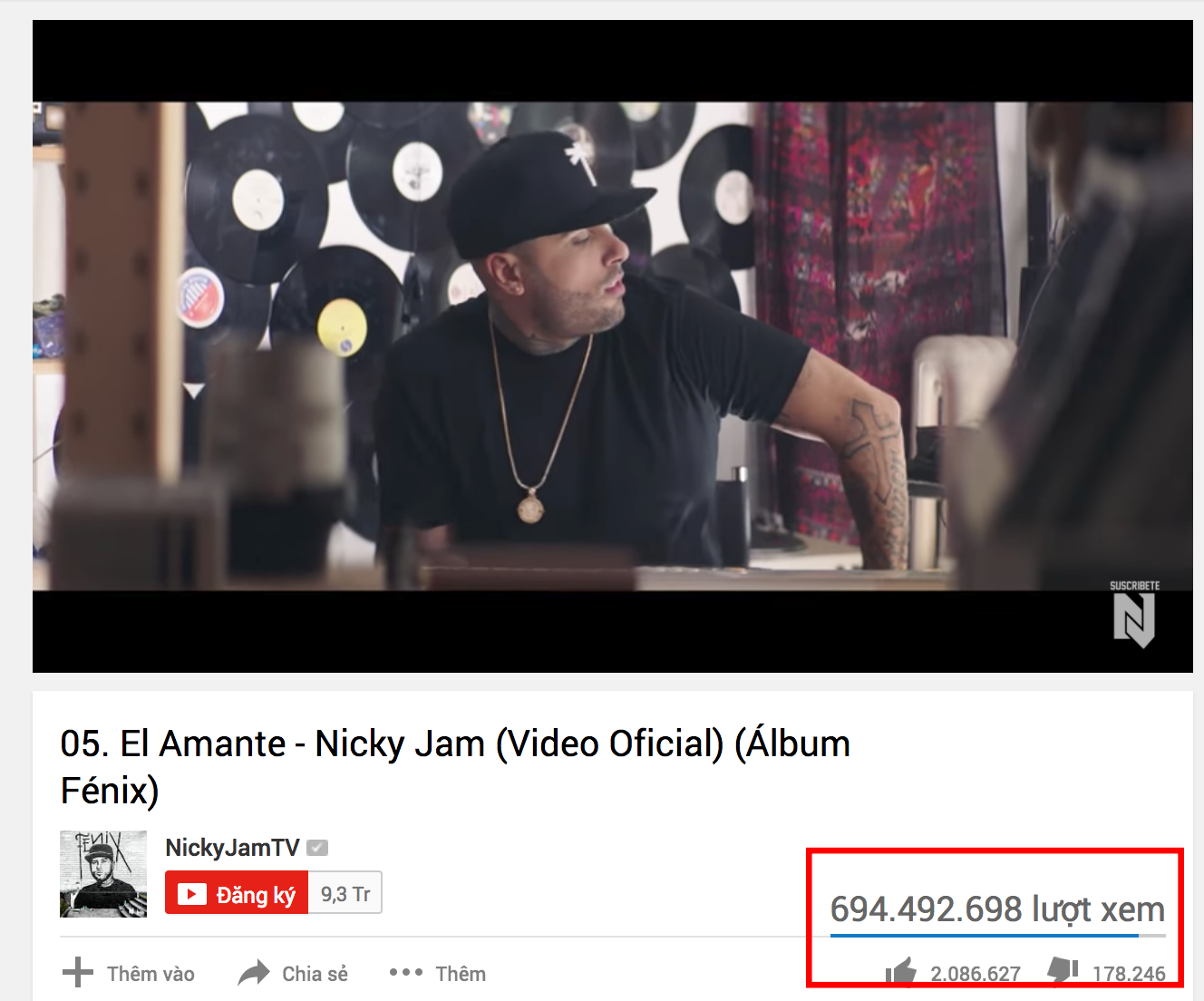The width and height of the screenshot is (1204, 1001).
Task: Click the Chia sẻ label
Action: coord(315,974)
